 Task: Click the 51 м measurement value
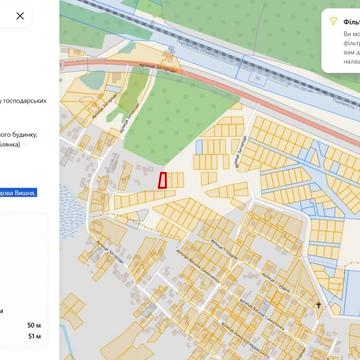pyautogui.click(x=34, y=336)
